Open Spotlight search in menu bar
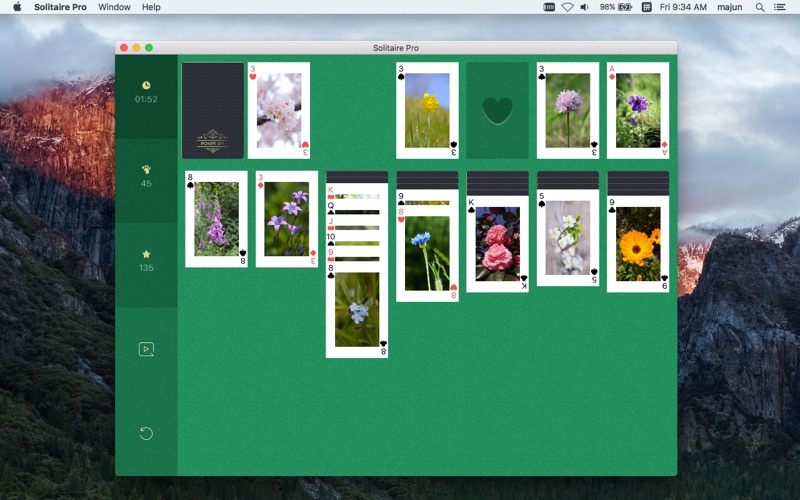This screenshot has width=800, height=500. click(760, 7)
